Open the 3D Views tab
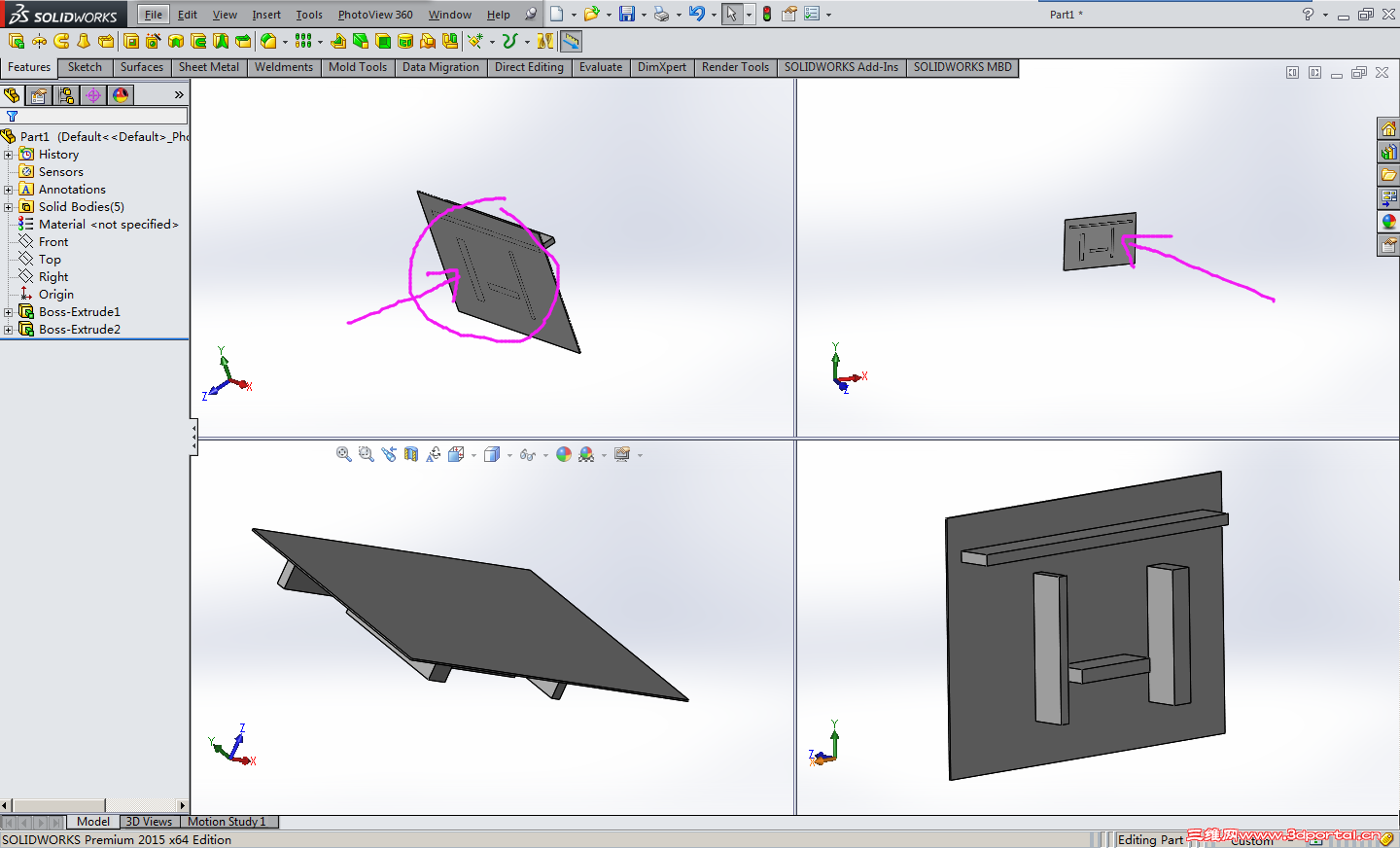1400x848 pixels. click(149, 822)
